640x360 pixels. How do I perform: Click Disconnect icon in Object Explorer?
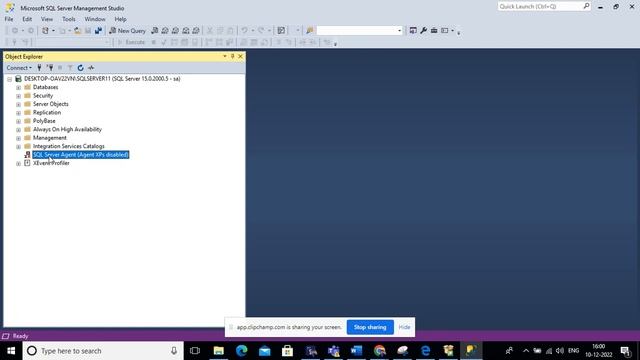tap(50, 68)
